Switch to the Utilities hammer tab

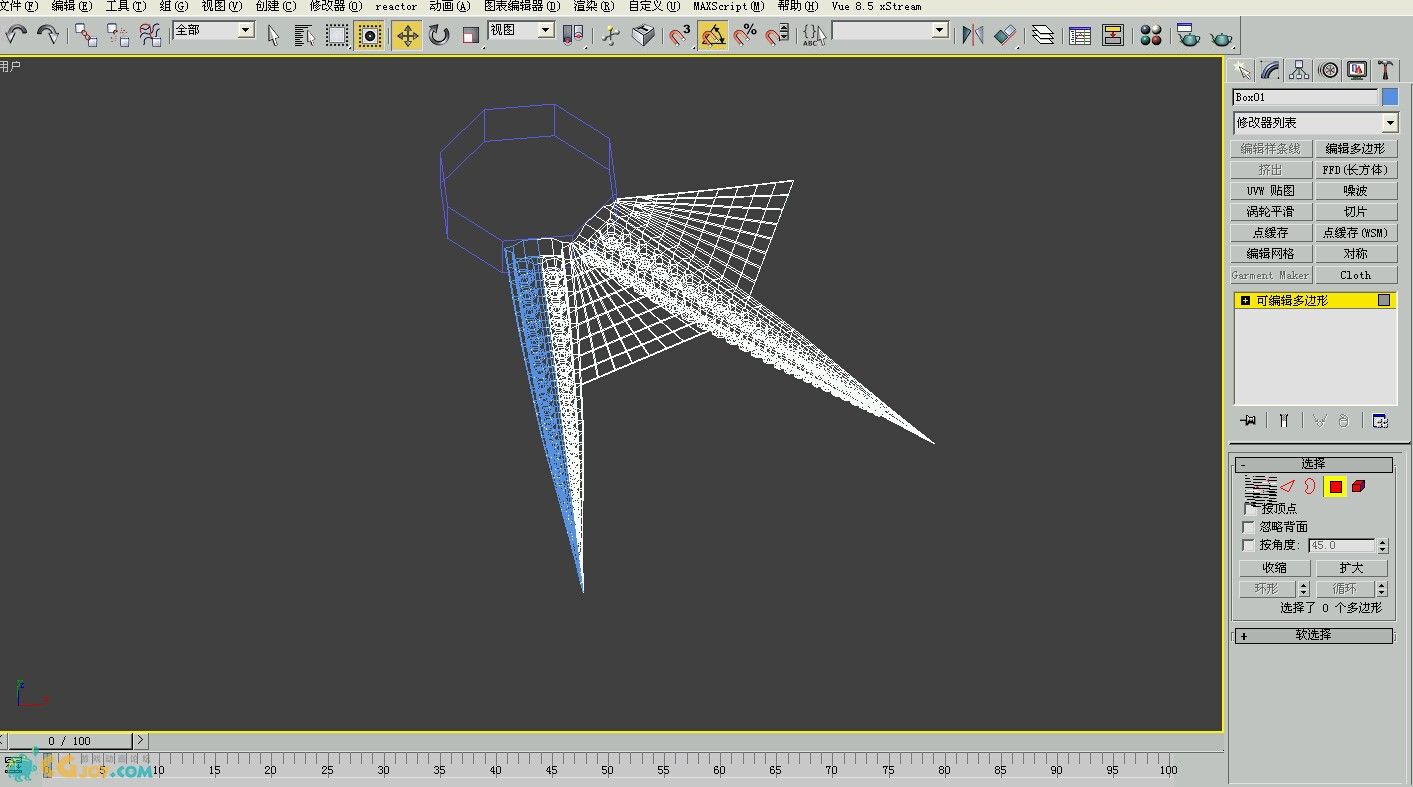pos(1385,70)
